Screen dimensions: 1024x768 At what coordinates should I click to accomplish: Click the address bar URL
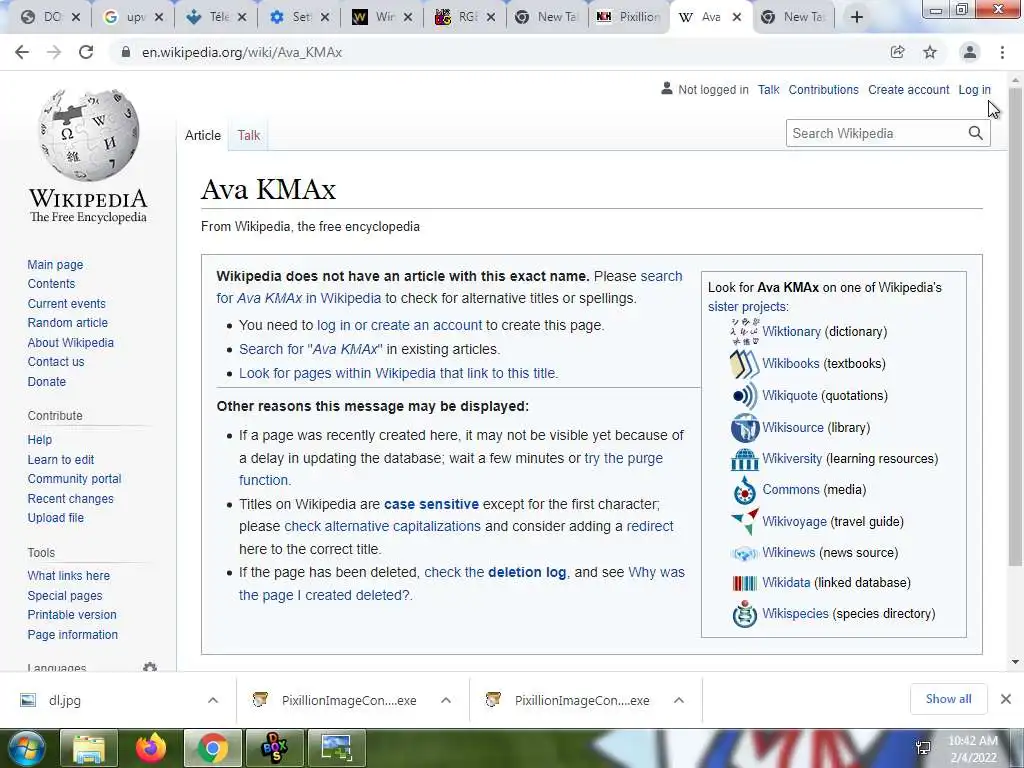pyautogui.click(x=242, y=52)
